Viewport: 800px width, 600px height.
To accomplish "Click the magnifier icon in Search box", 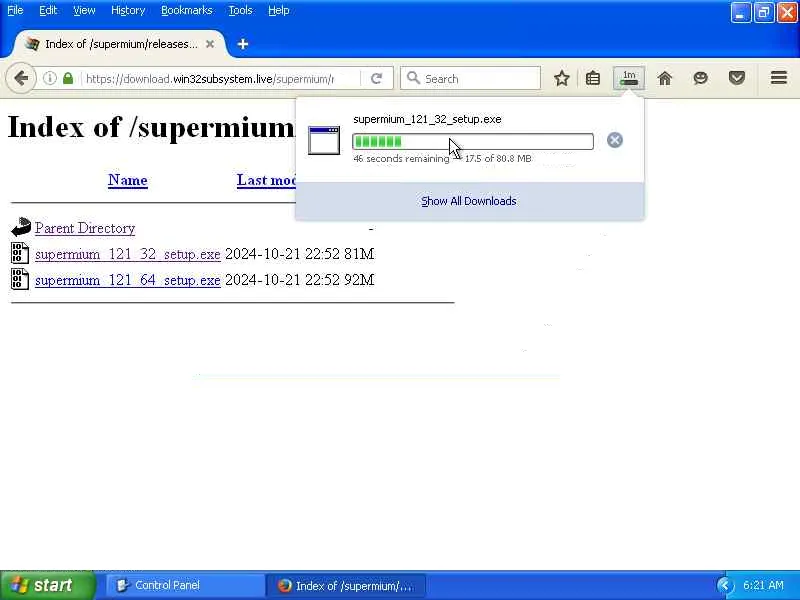I will click(x=413, y=78).
